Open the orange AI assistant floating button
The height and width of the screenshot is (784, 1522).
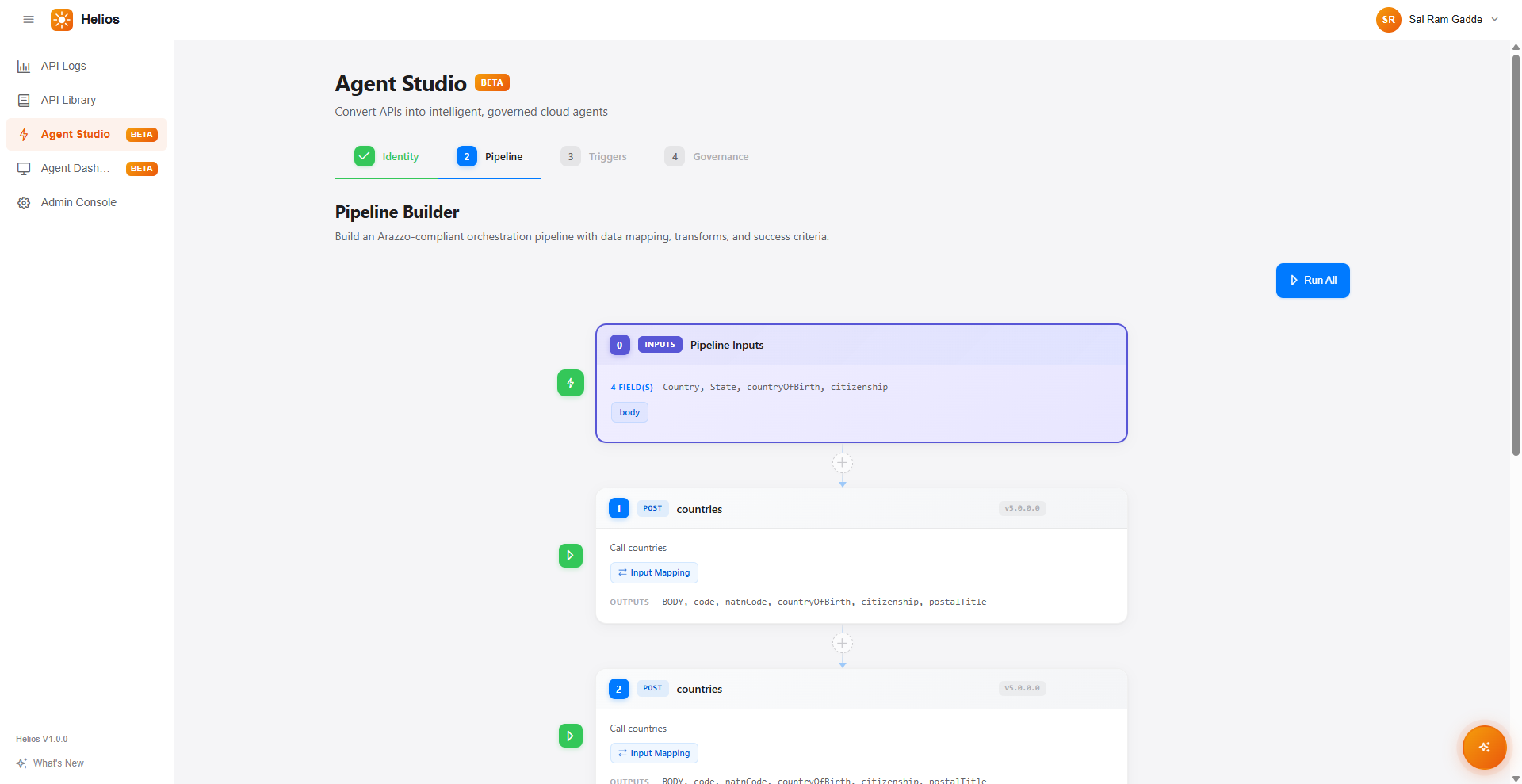coord(1484,747)
